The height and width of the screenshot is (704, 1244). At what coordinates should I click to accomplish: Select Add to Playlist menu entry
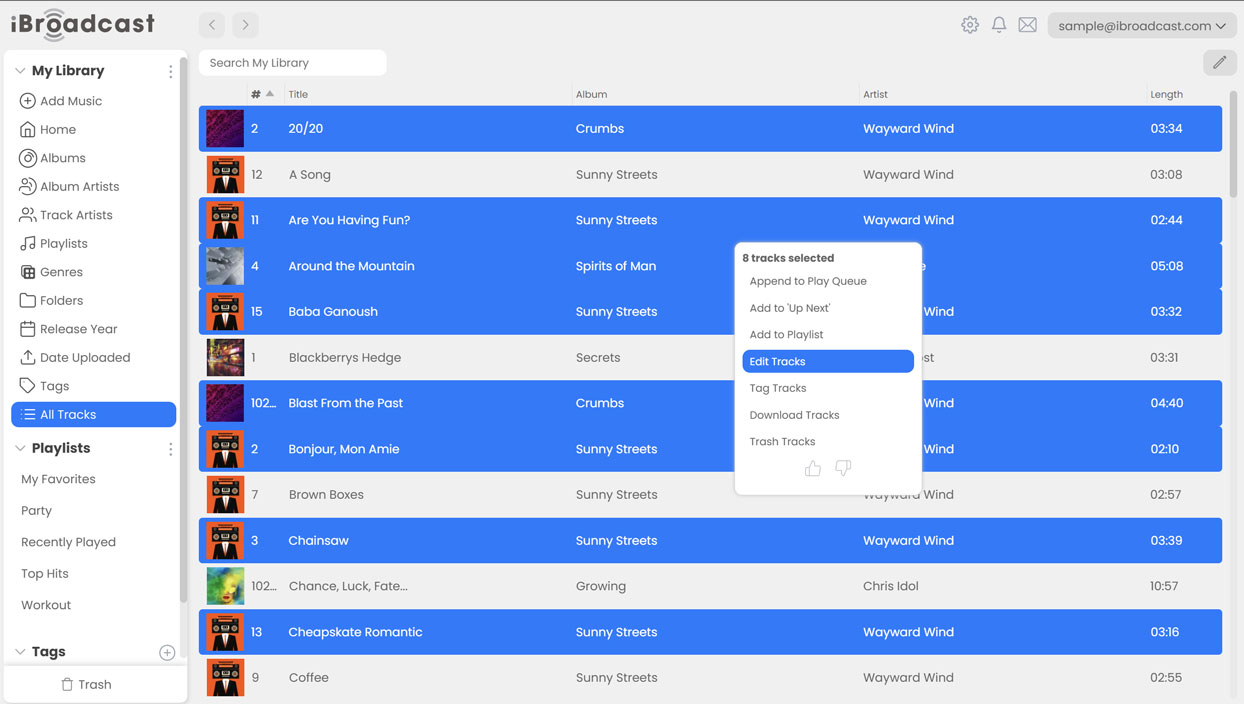point(786,335)
